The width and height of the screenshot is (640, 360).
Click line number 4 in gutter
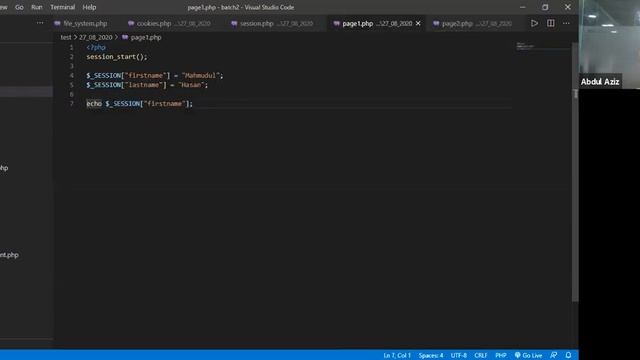coord(71,76)
